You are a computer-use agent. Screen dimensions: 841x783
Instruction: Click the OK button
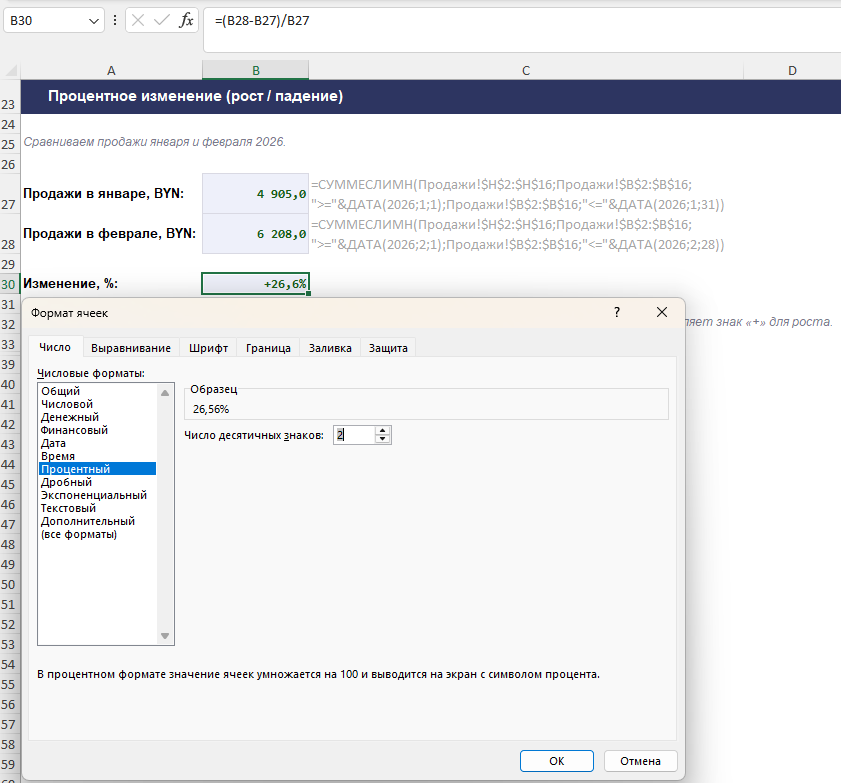click(557, 761)
